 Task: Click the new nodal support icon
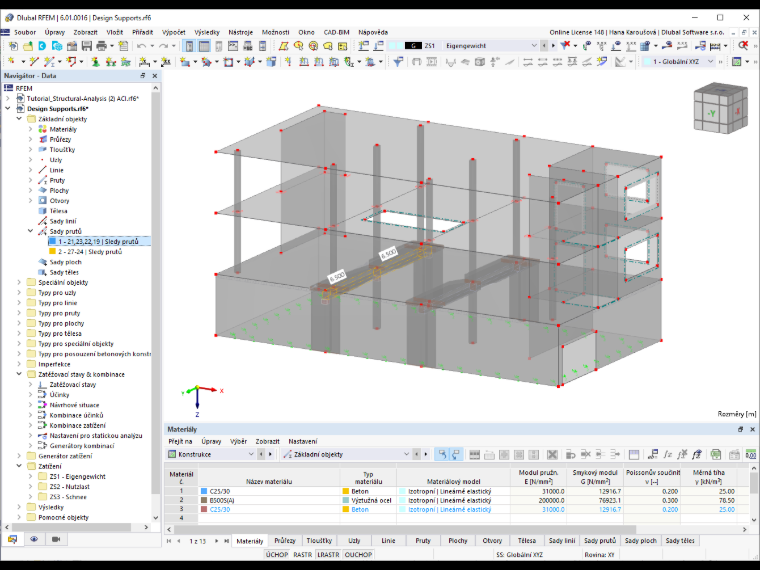pos(95,62)
